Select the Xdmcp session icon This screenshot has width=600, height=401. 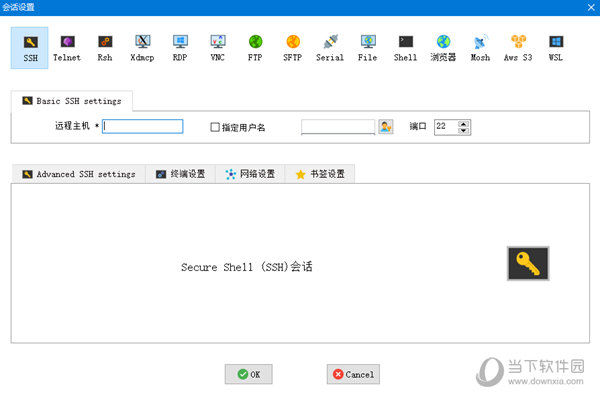[142, 48]
